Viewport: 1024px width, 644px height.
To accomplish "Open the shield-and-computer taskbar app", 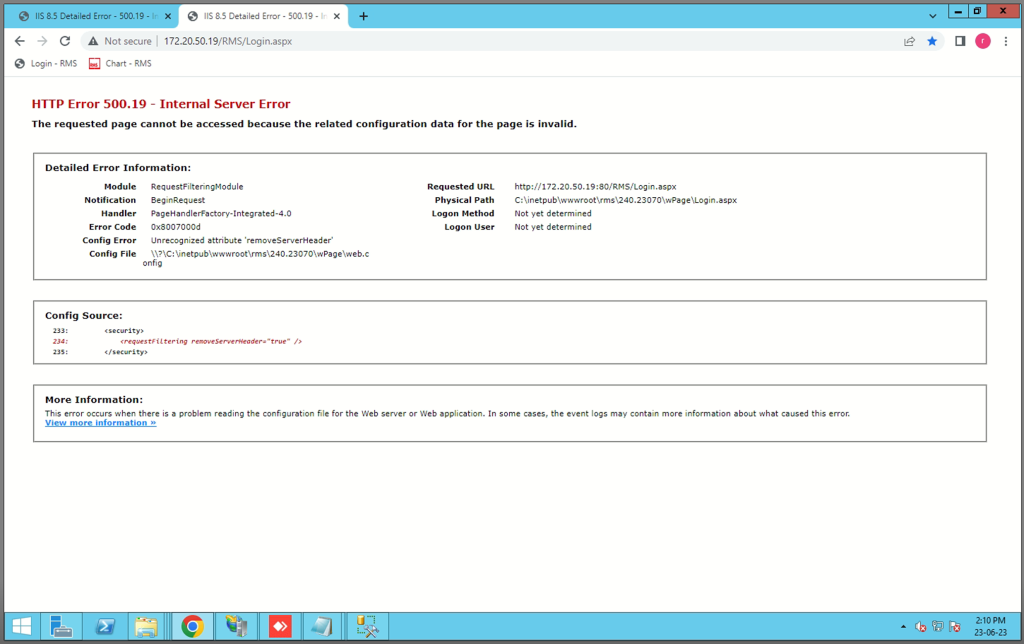I will pos(236,626).
